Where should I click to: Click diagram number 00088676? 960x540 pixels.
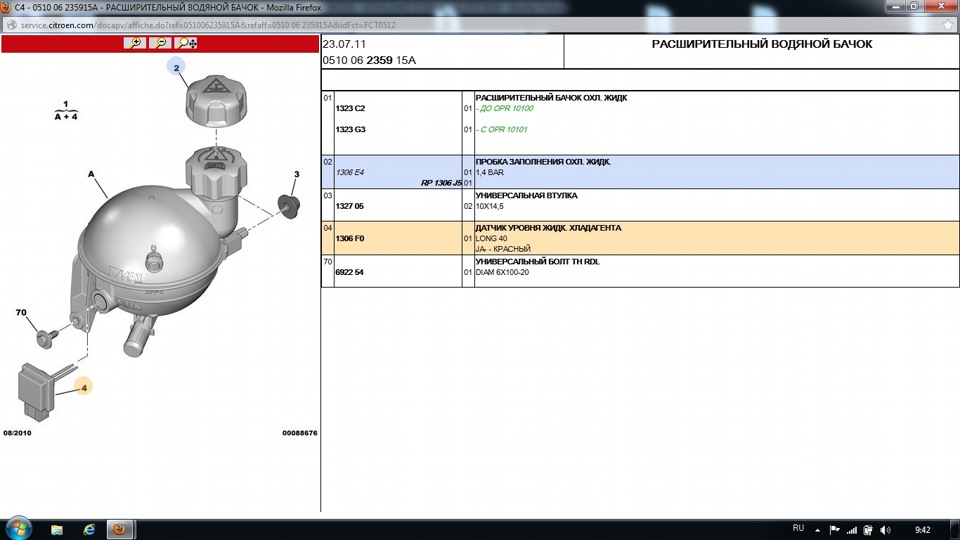(x=299, y=433)
